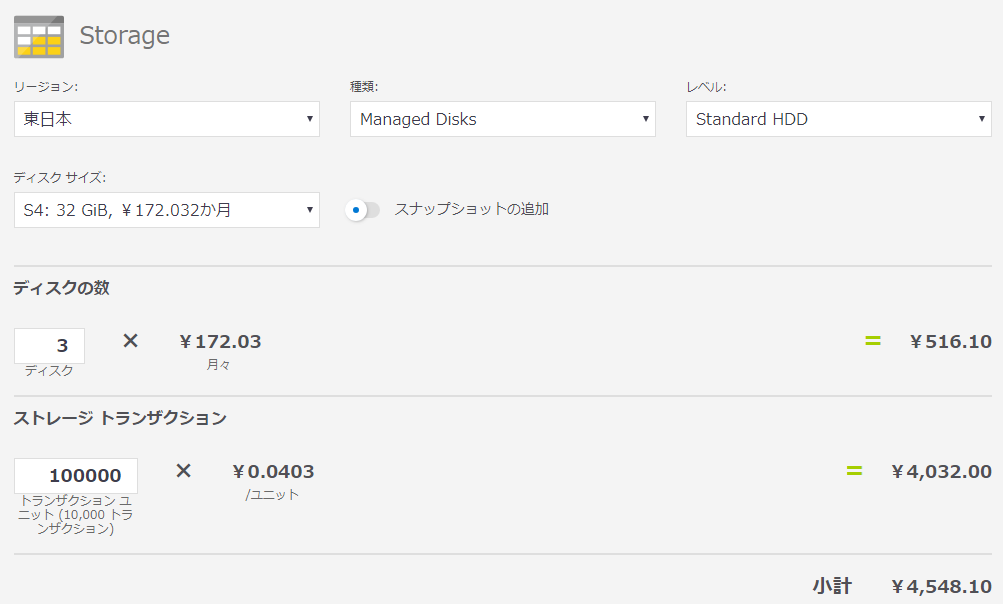The height and width of the screenshot is (604, 1003).
Task: Click the Storage heading title
Action: pyautogui.click(x=124, y=36)
